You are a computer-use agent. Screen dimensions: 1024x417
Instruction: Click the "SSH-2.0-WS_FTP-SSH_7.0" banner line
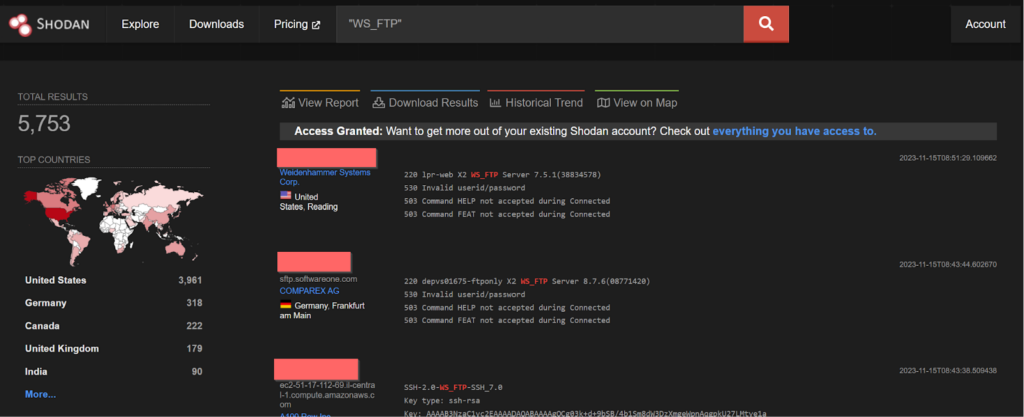(454, 388)
